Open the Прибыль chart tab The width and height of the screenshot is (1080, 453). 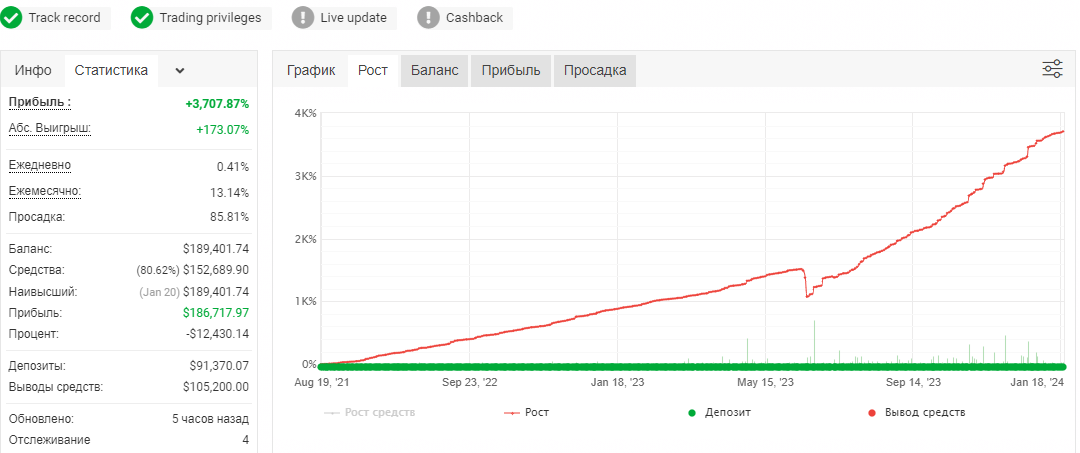coord(510,70)
